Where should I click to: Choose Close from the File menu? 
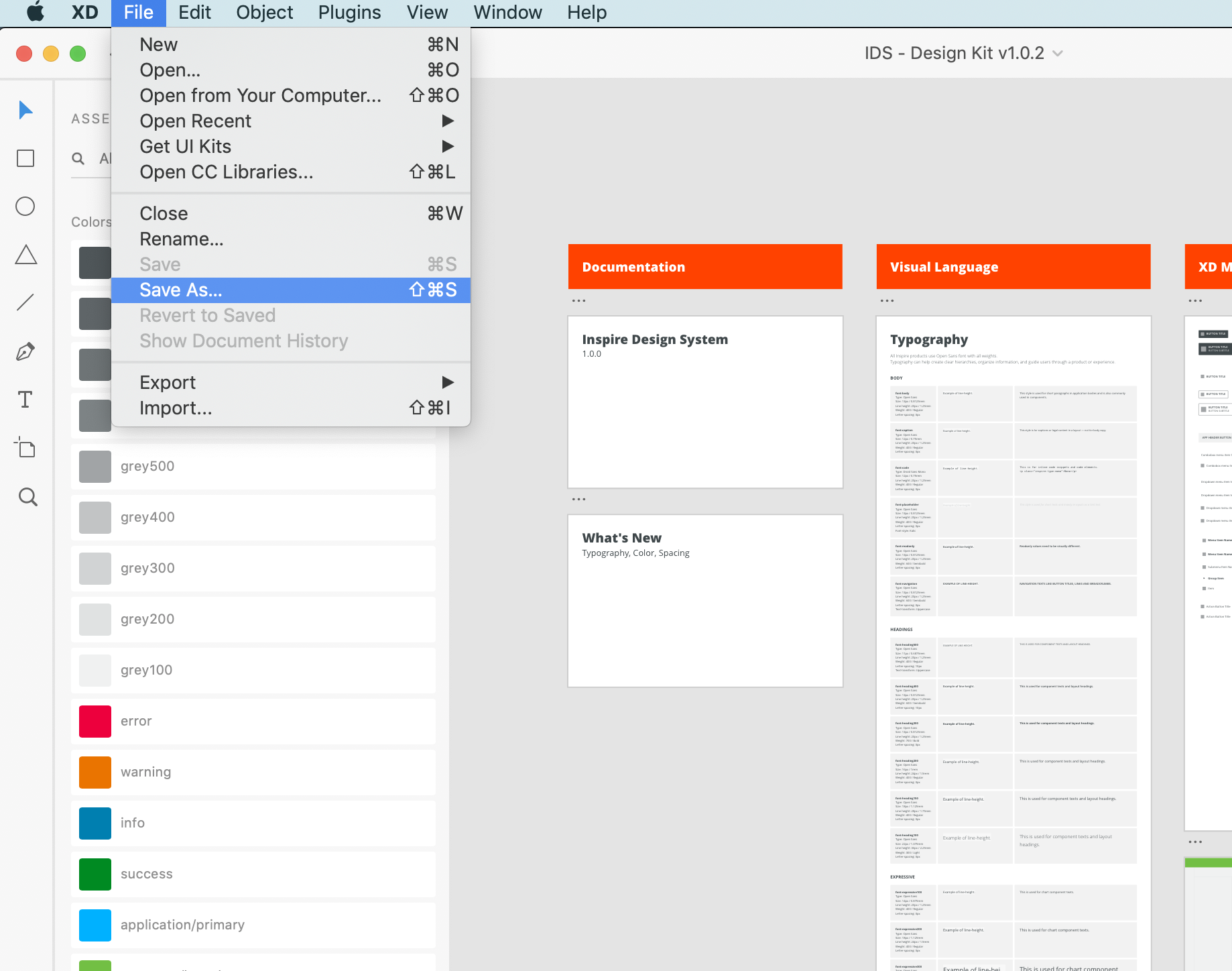tap(291, 213)
